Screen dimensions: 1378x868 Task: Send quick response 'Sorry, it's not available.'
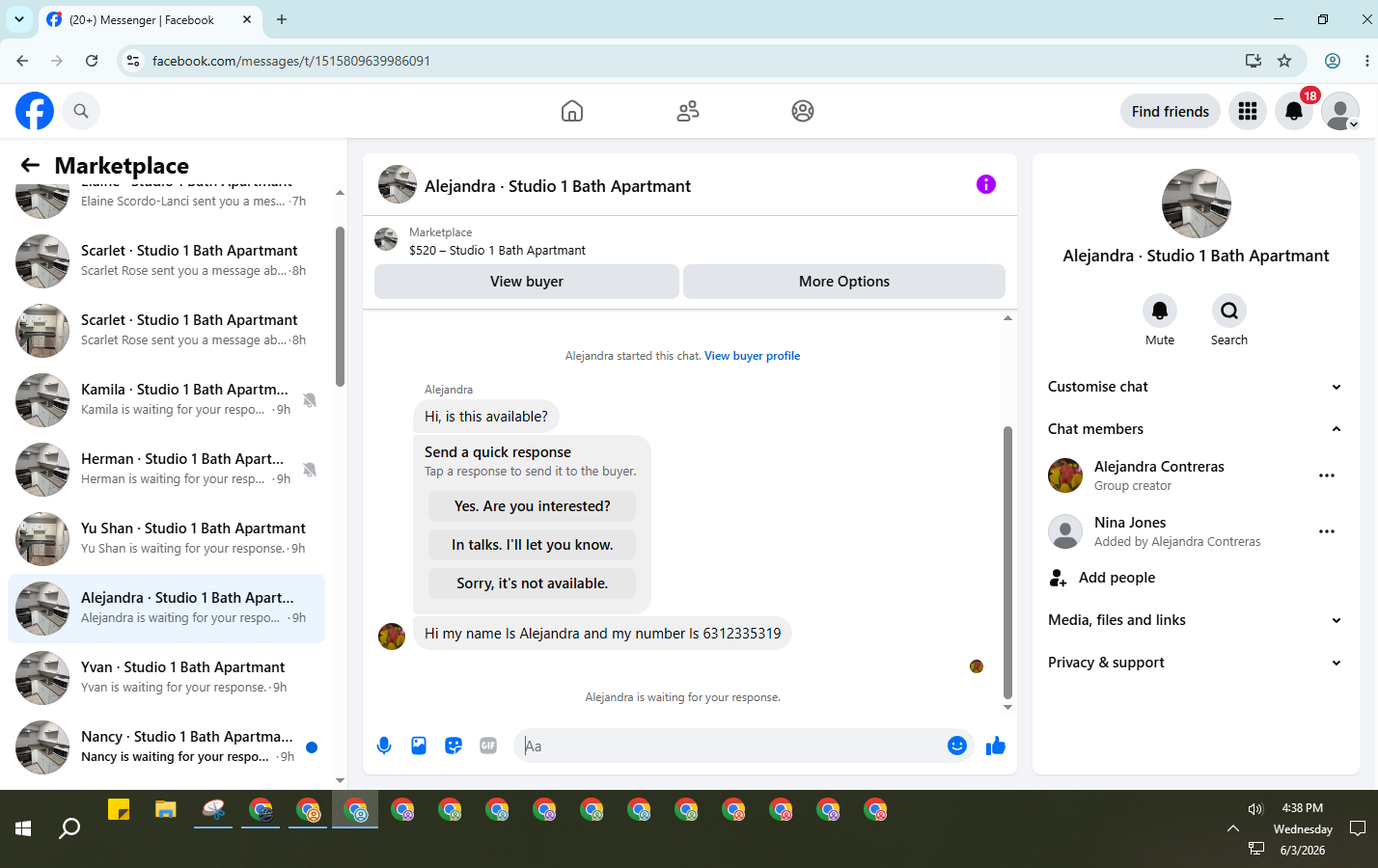point(532,583)
